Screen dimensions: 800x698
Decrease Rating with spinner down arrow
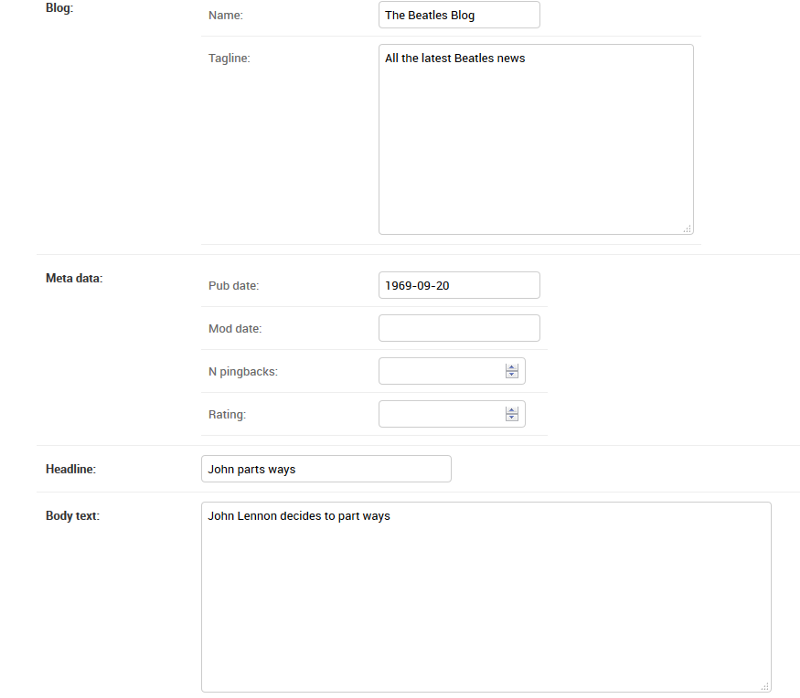pyautogui.click(x=512, y=417)
